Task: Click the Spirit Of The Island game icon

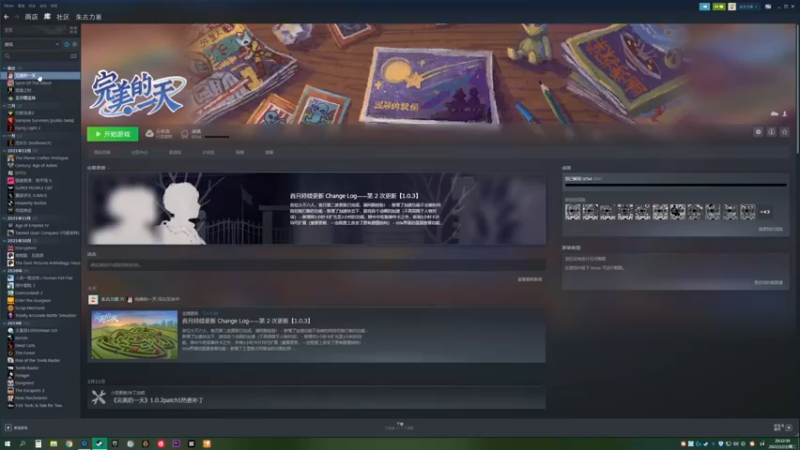Action: coord(10,83)
